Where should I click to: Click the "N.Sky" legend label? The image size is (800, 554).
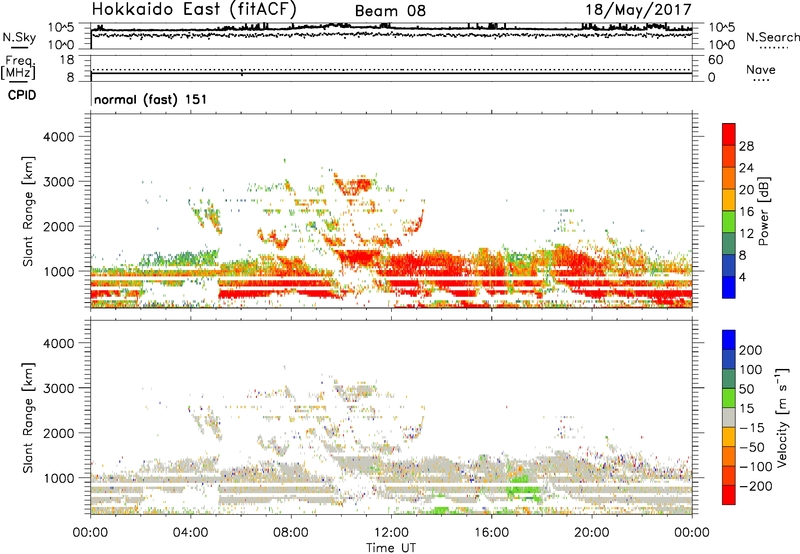click(x=19, y=37)
